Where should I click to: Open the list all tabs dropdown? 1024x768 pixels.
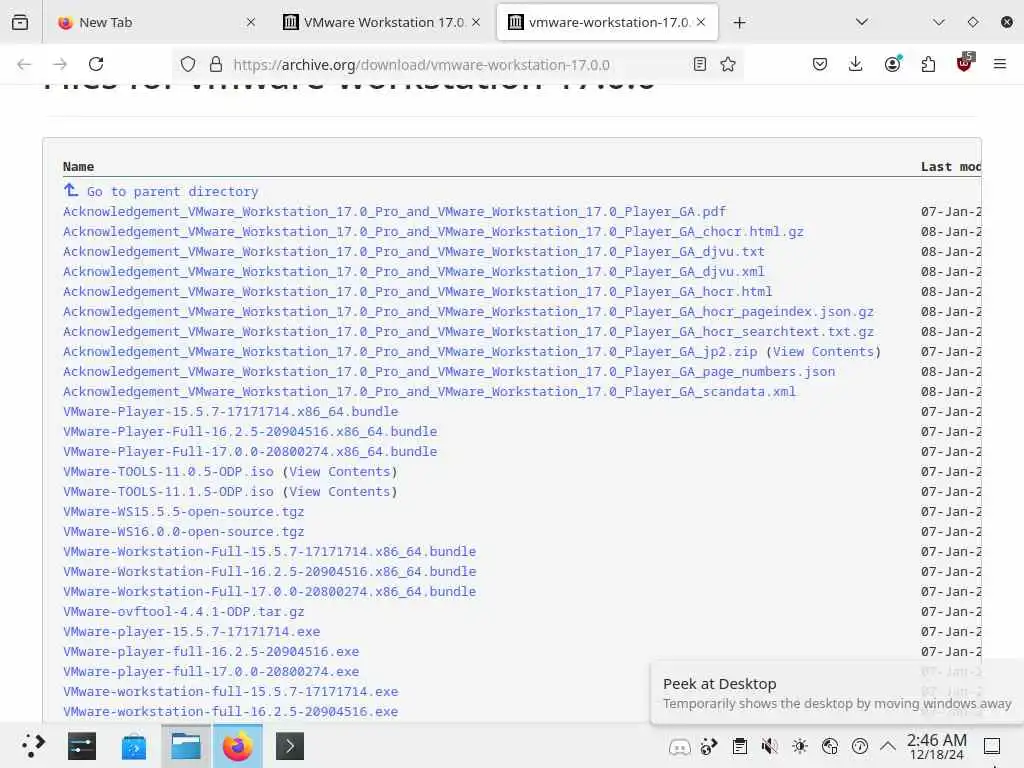click(x=862, y=22)
